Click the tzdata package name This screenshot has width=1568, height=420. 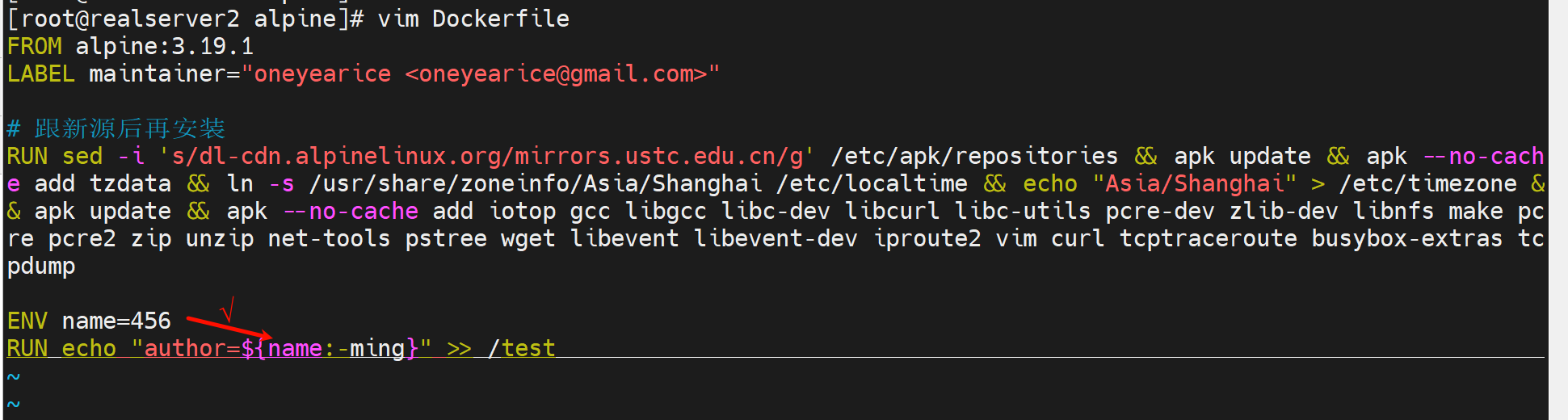pos(130,183)
